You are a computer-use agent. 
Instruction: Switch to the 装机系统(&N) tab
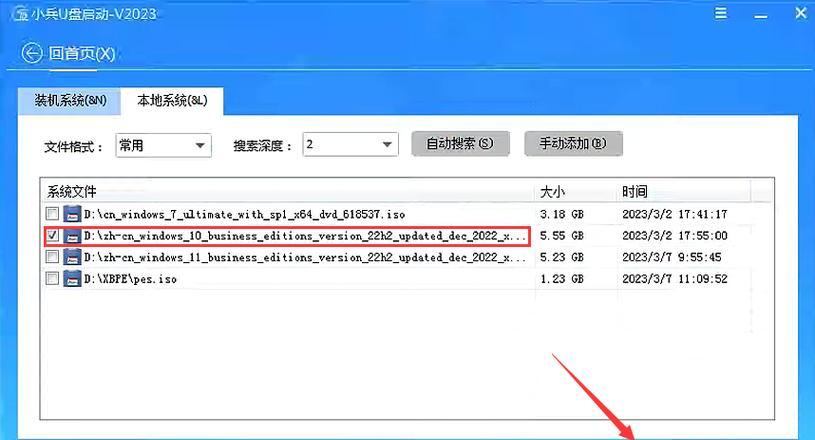[70, 101]
